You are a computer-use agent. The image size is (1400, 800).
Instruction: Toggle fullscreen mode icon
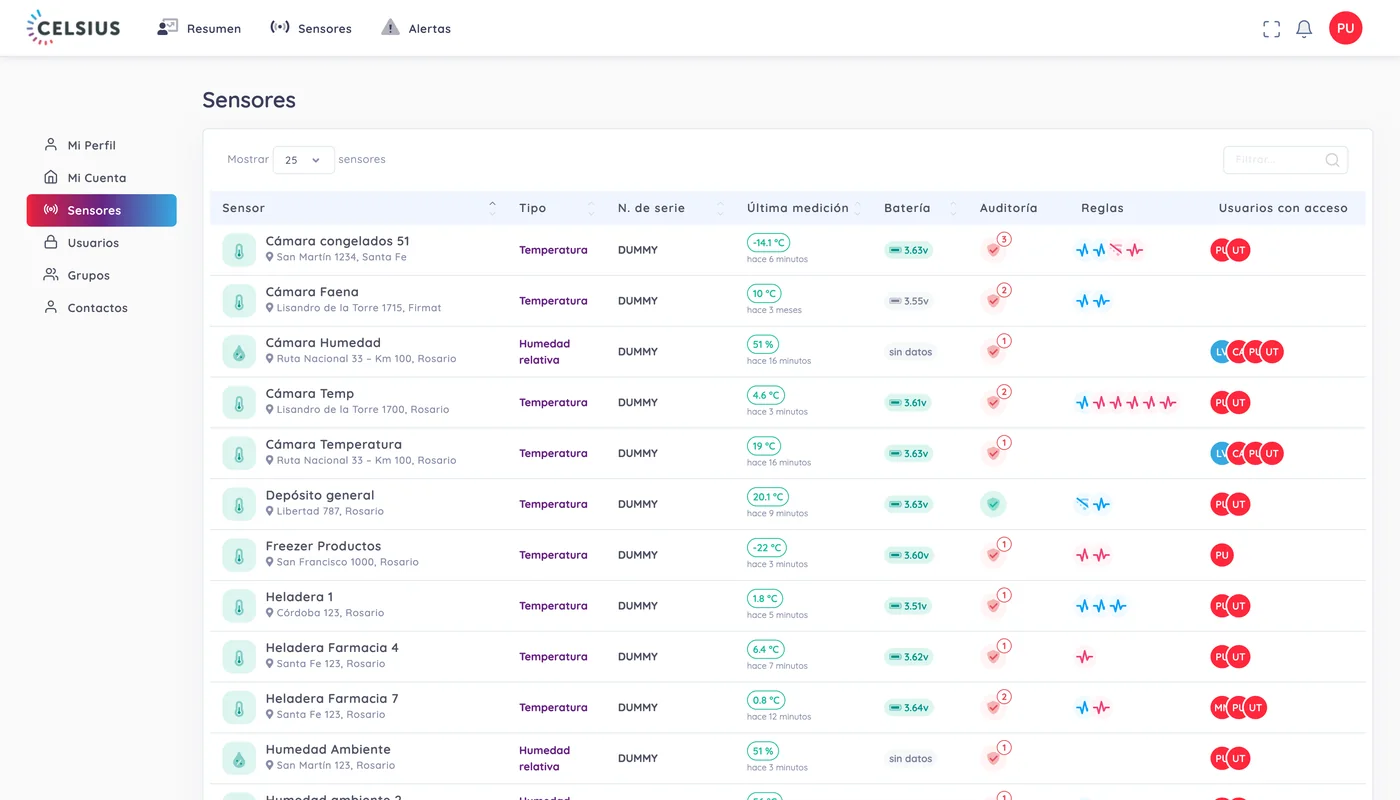point(1271,29)
